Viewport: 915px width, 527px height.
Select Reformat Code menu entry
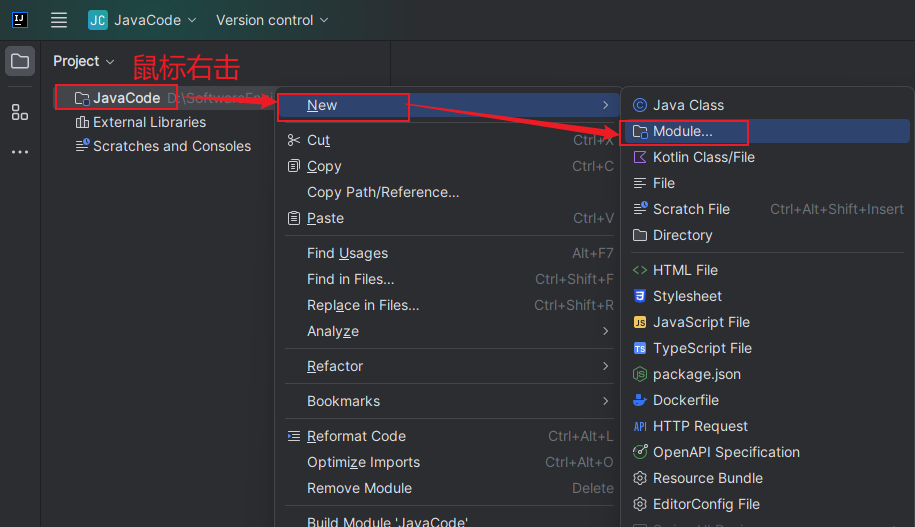pos(356,436)
